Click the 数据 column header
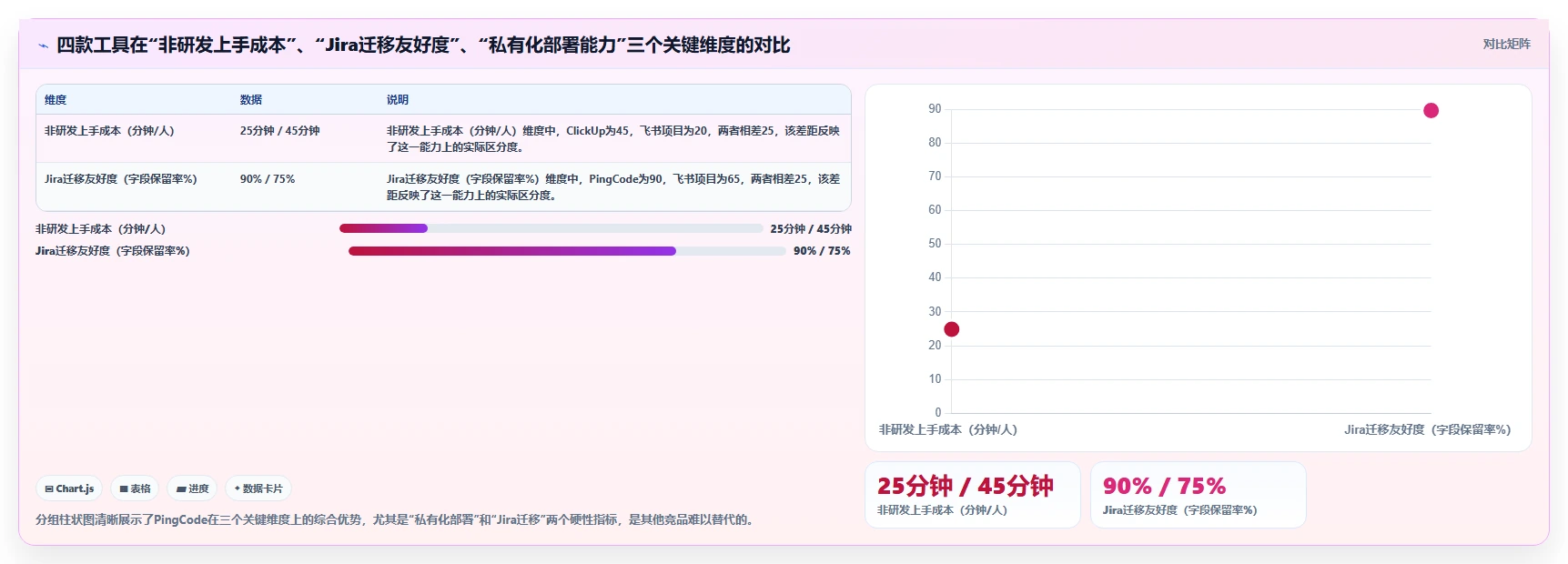1568x564 pixels. coord(251,99)
